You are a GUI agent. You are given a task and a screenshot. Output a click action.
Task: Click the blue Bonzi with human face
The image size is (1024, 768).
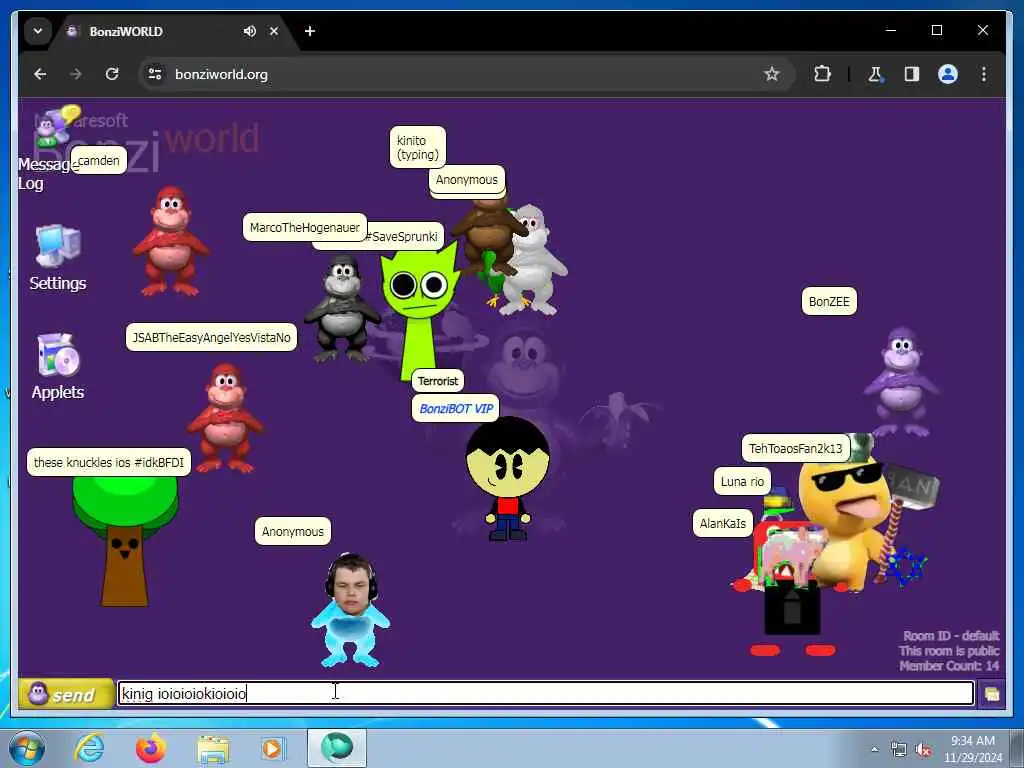(351, 610)
